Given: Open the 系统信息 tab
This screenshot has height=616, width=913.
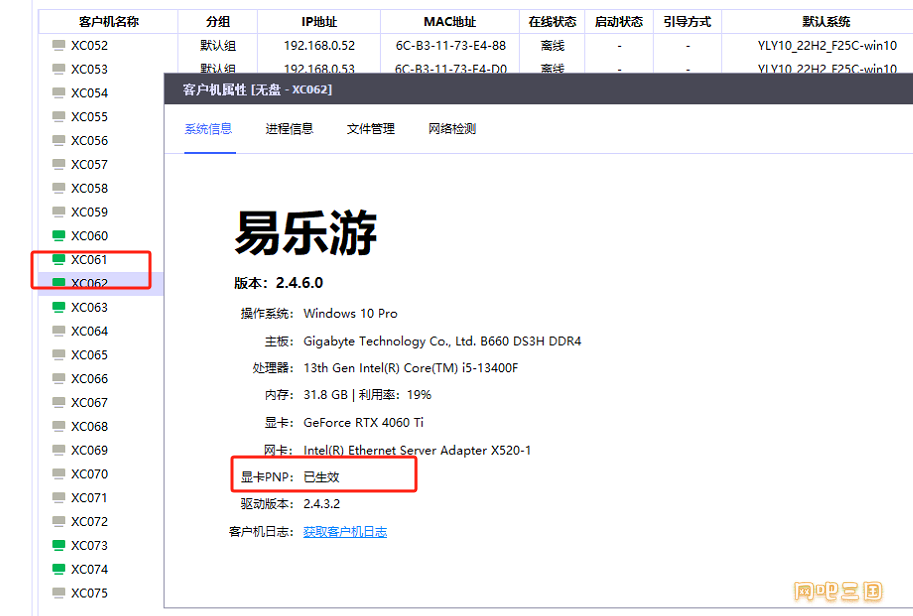Looking at the screenshot, I should click(208, 129).
